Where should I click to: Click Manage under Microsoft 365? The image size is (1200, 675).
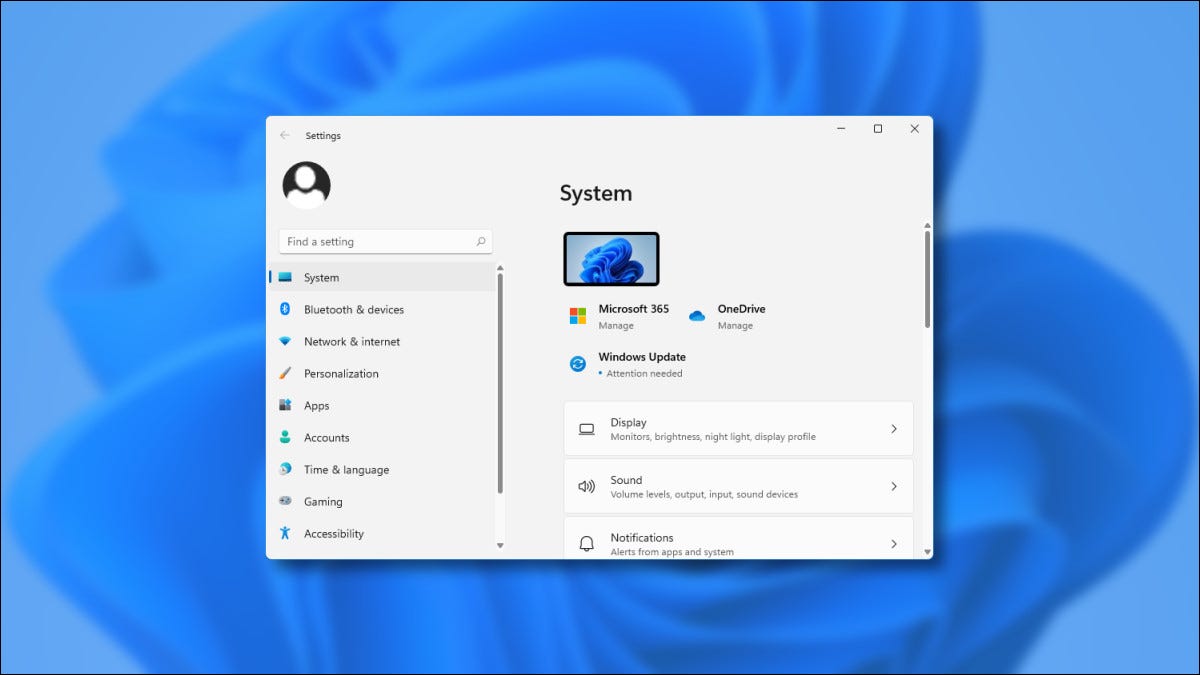click(615, 325)
